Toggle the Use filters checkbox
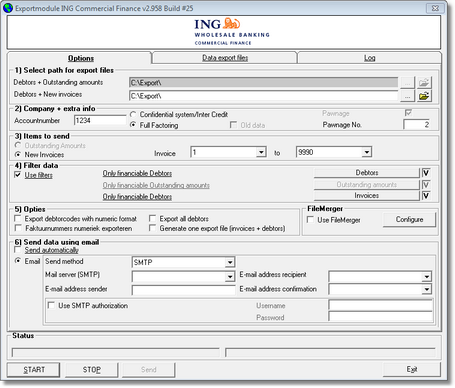Viewport: 455px width, 388px height. pyautogui.click(x=18, y=175)
